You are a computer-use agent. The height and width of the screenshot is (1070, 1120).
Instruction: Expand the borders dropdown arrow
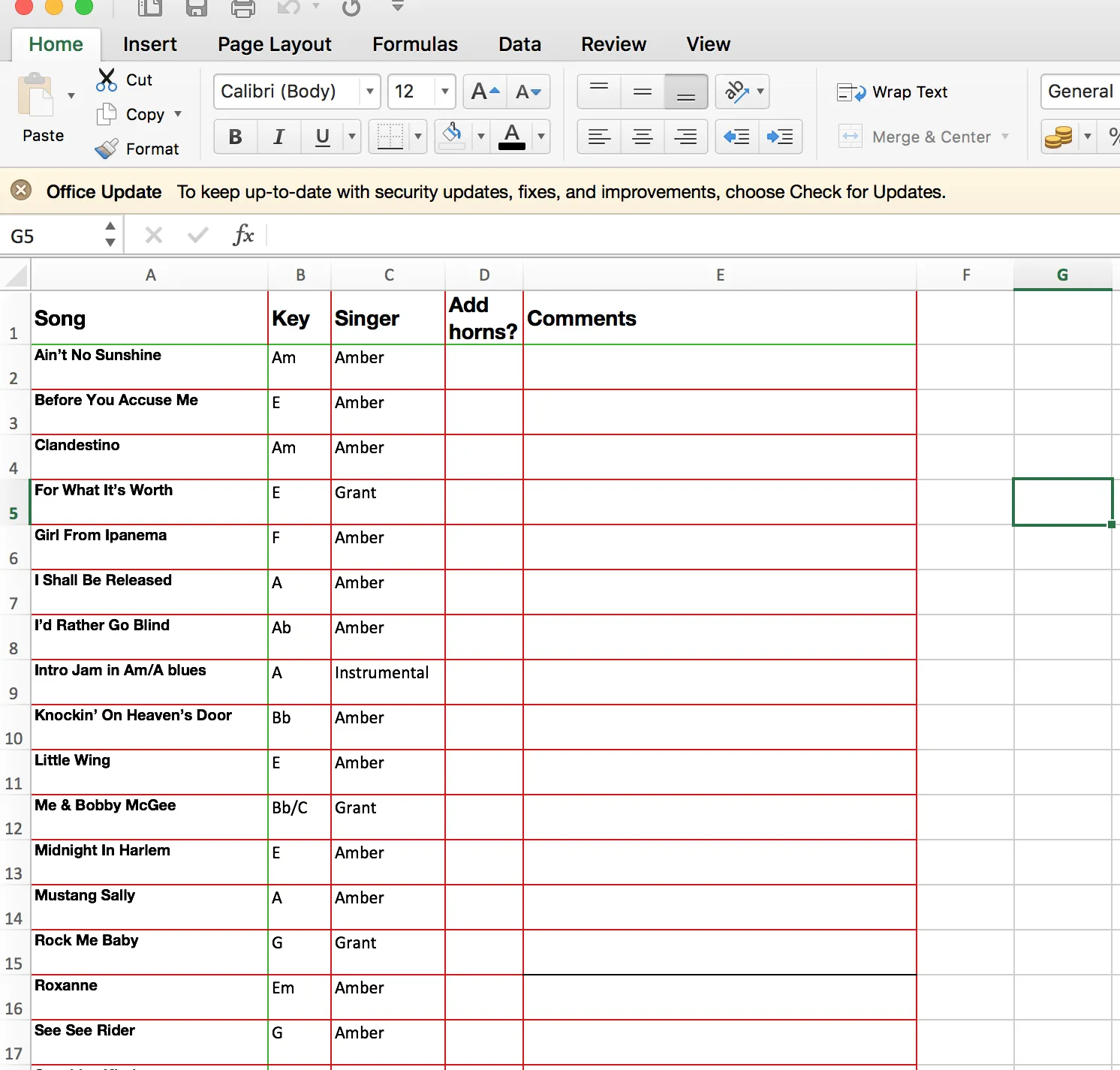point(418,137)
